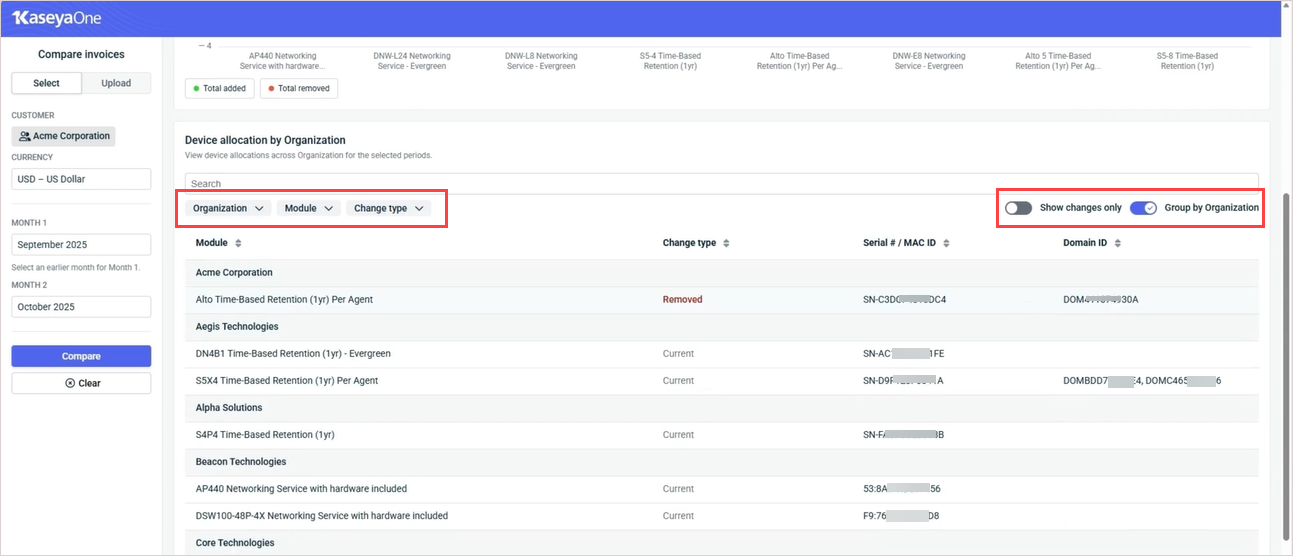Sort by Change type column sort icon
The width and height of the screenshot is (1293, 556).
click(726, 243)
